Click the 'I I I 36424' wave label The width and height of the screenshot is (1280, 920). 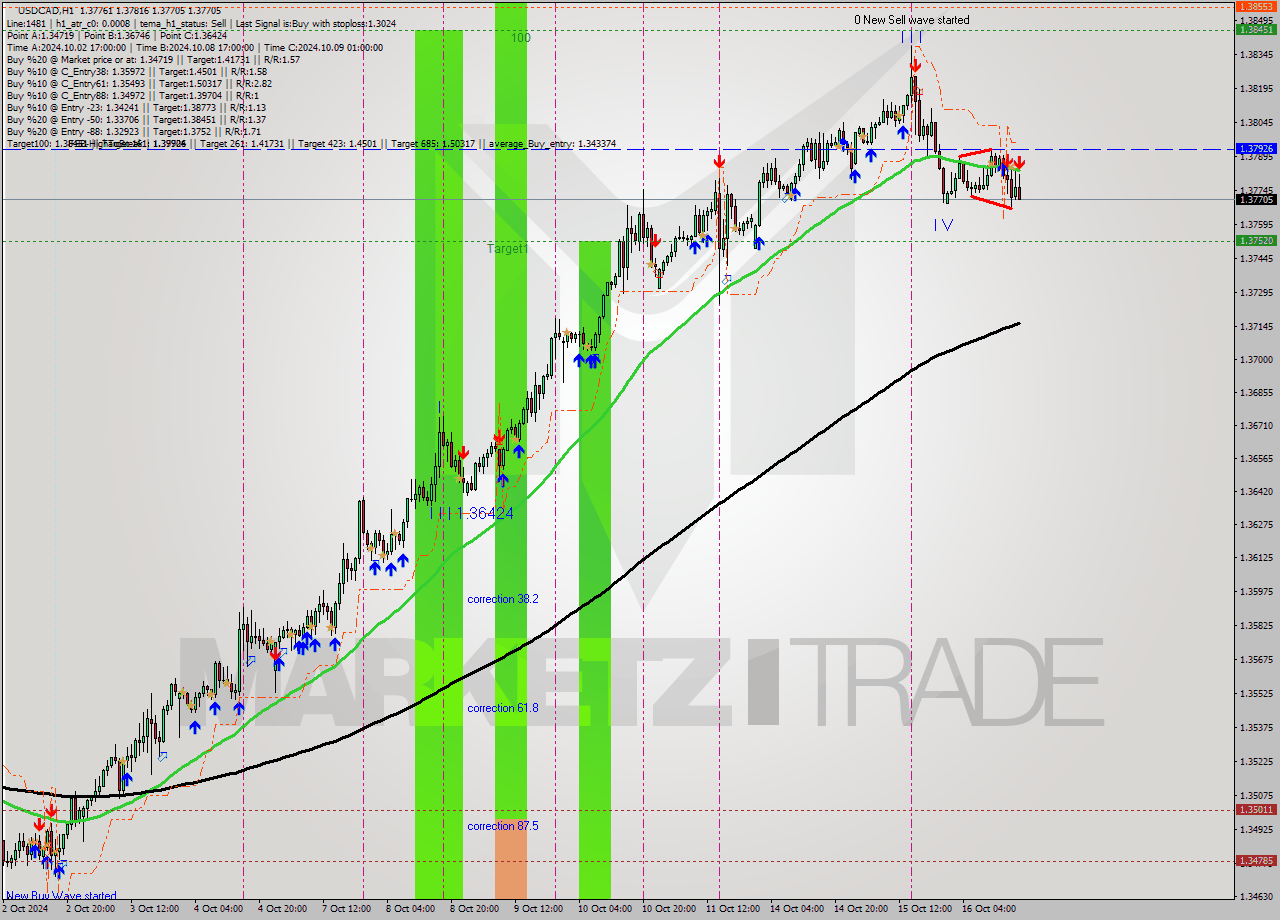click(x=473, y=513)
